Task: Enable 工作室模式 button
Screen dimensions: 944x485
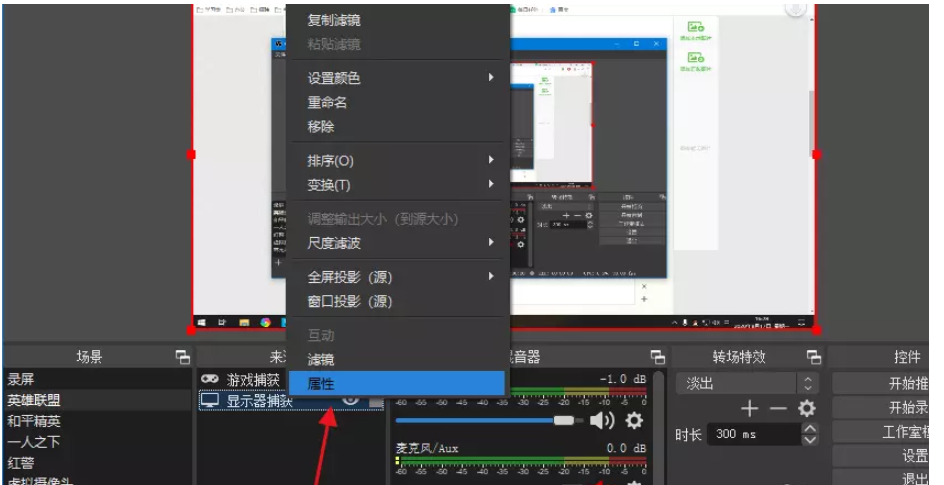Action: coord(880,431)
